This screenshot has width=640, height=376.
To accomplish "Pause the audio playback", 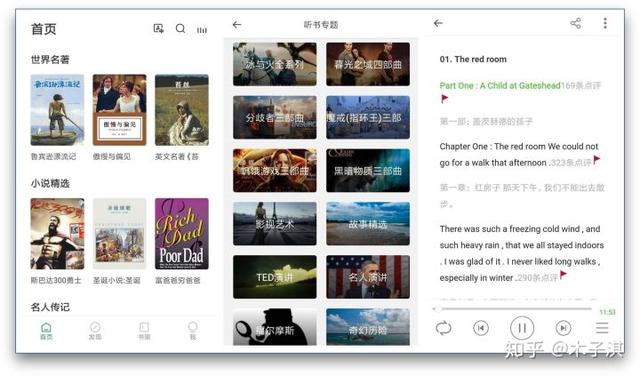I will [x=522, y=328].
